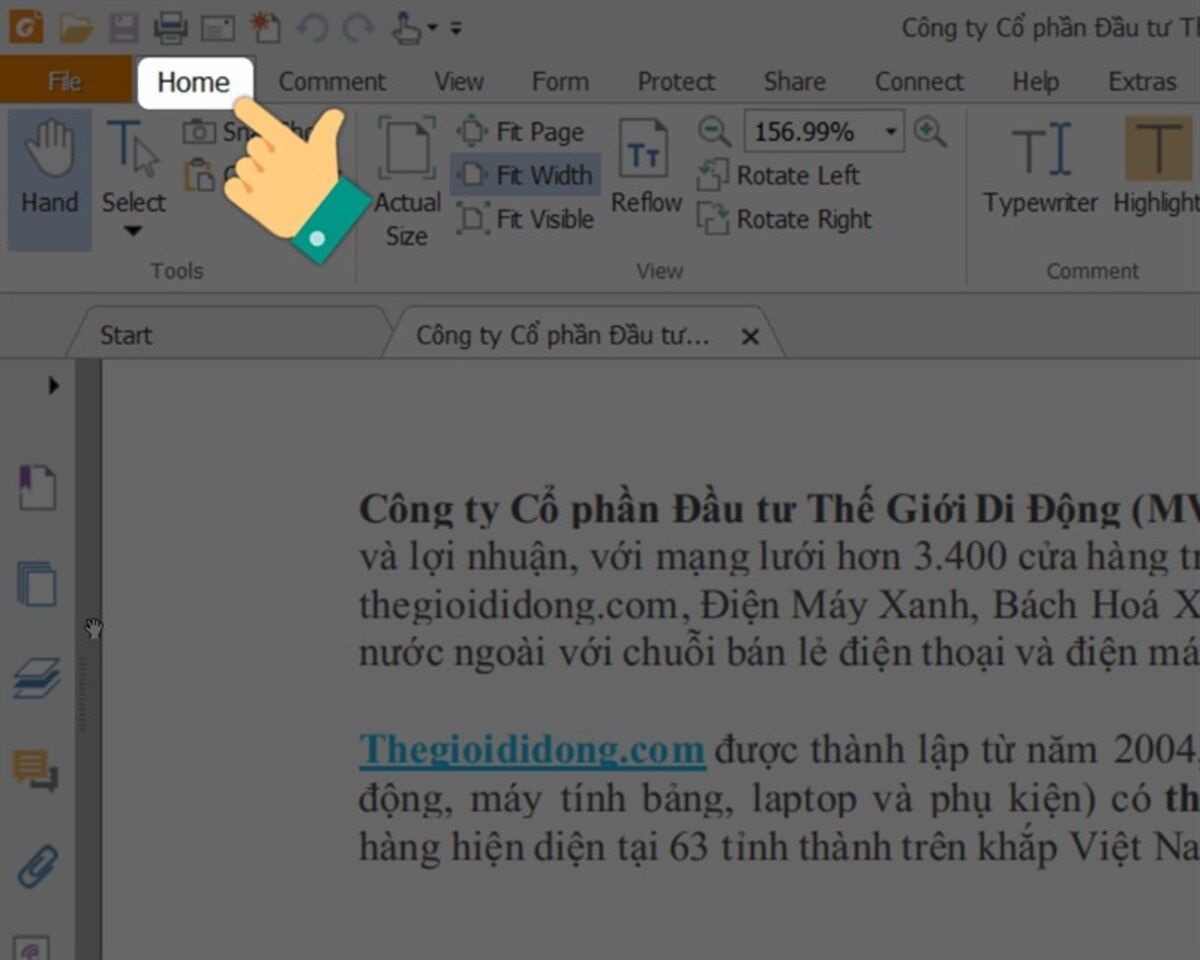Switch to the View ribbon tab
This screenshot has width=1200, height=960.
459,82
